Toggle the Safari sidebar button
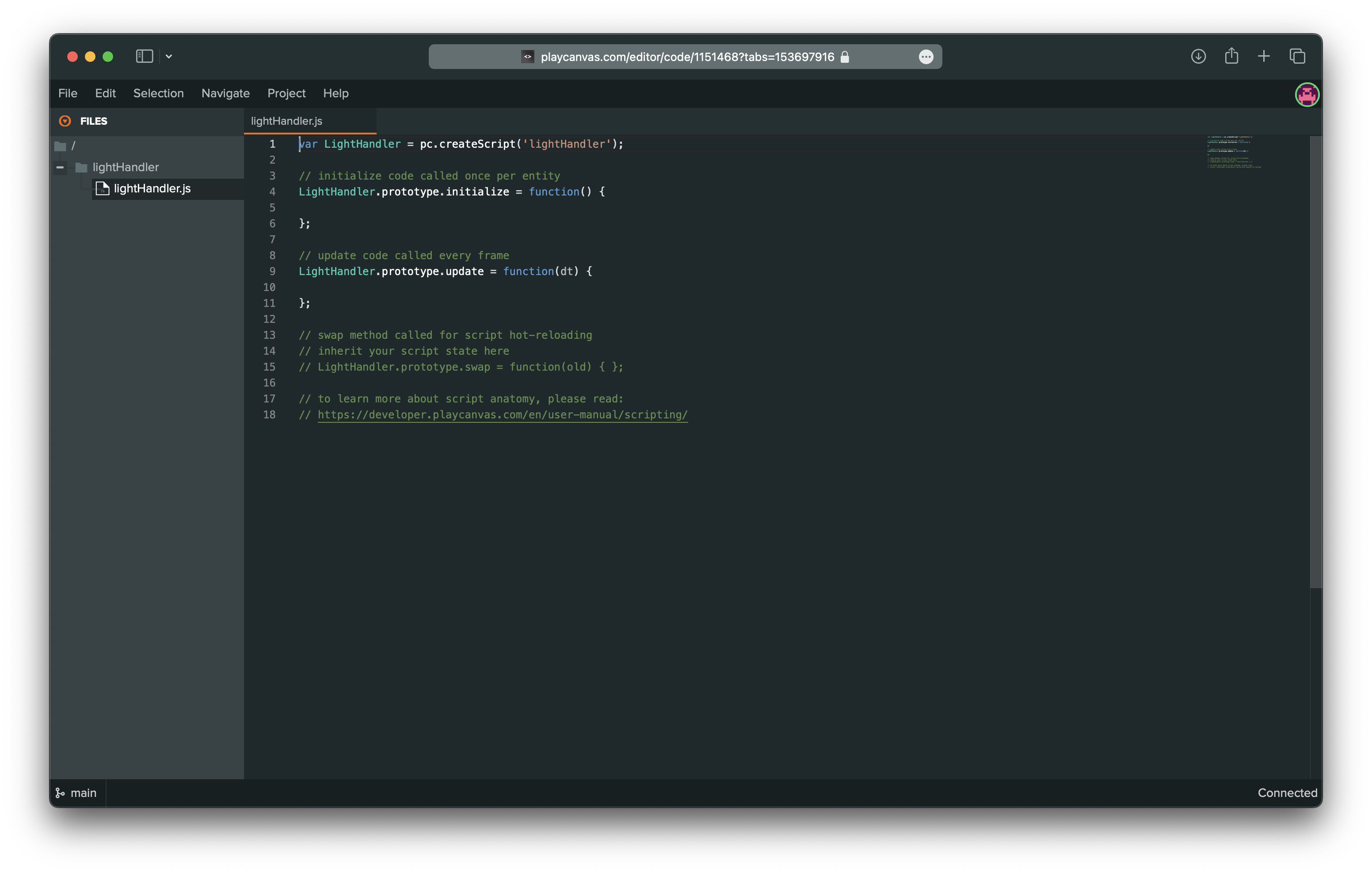 [144, 57]
